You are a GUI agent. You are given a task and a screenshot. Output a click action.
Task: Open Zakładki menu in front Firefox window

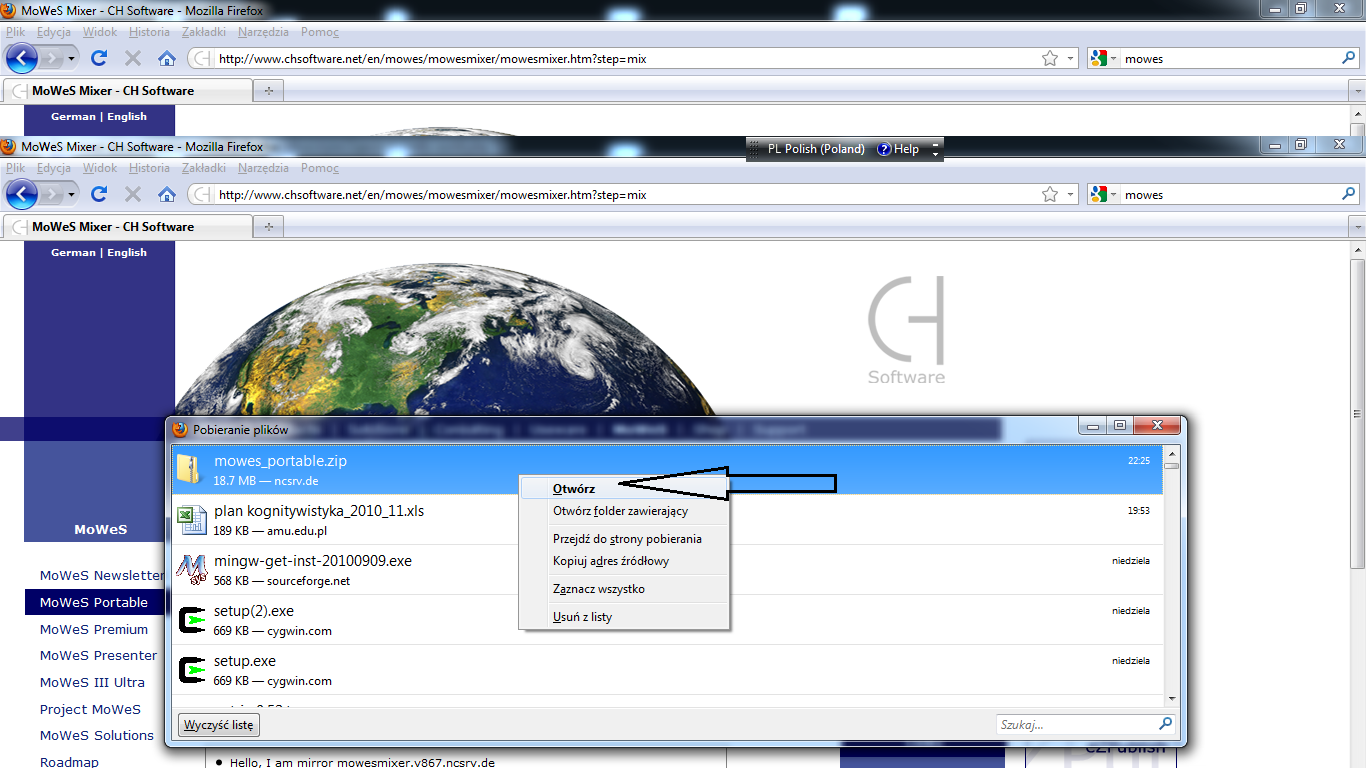point(204,168)
